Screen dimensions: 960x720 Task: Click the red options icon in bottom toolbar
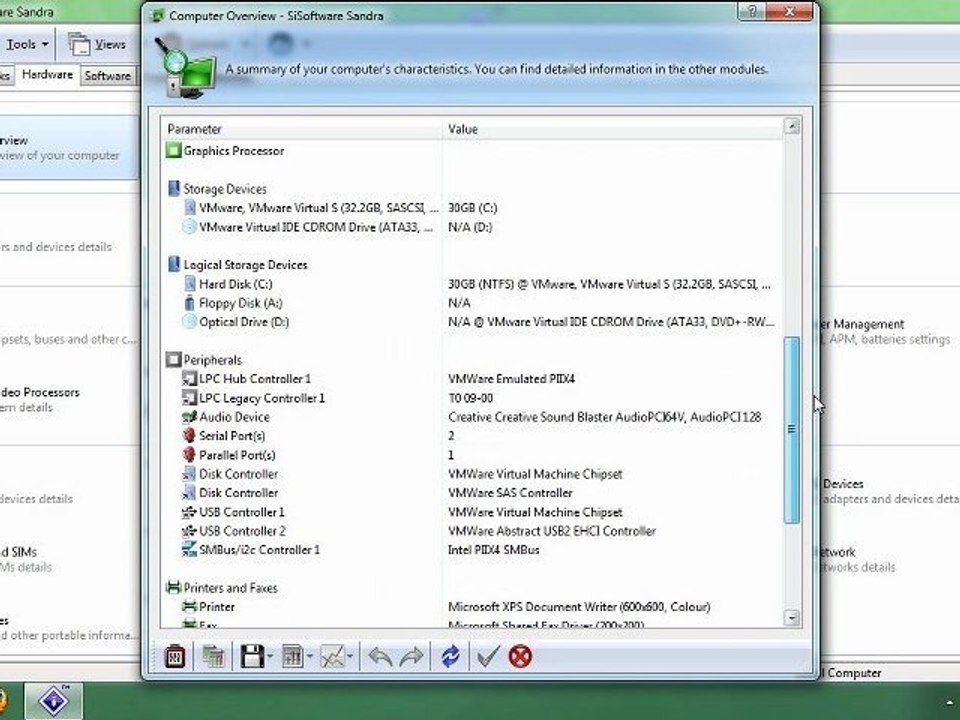pyautogui.click(x=175, y=657)
